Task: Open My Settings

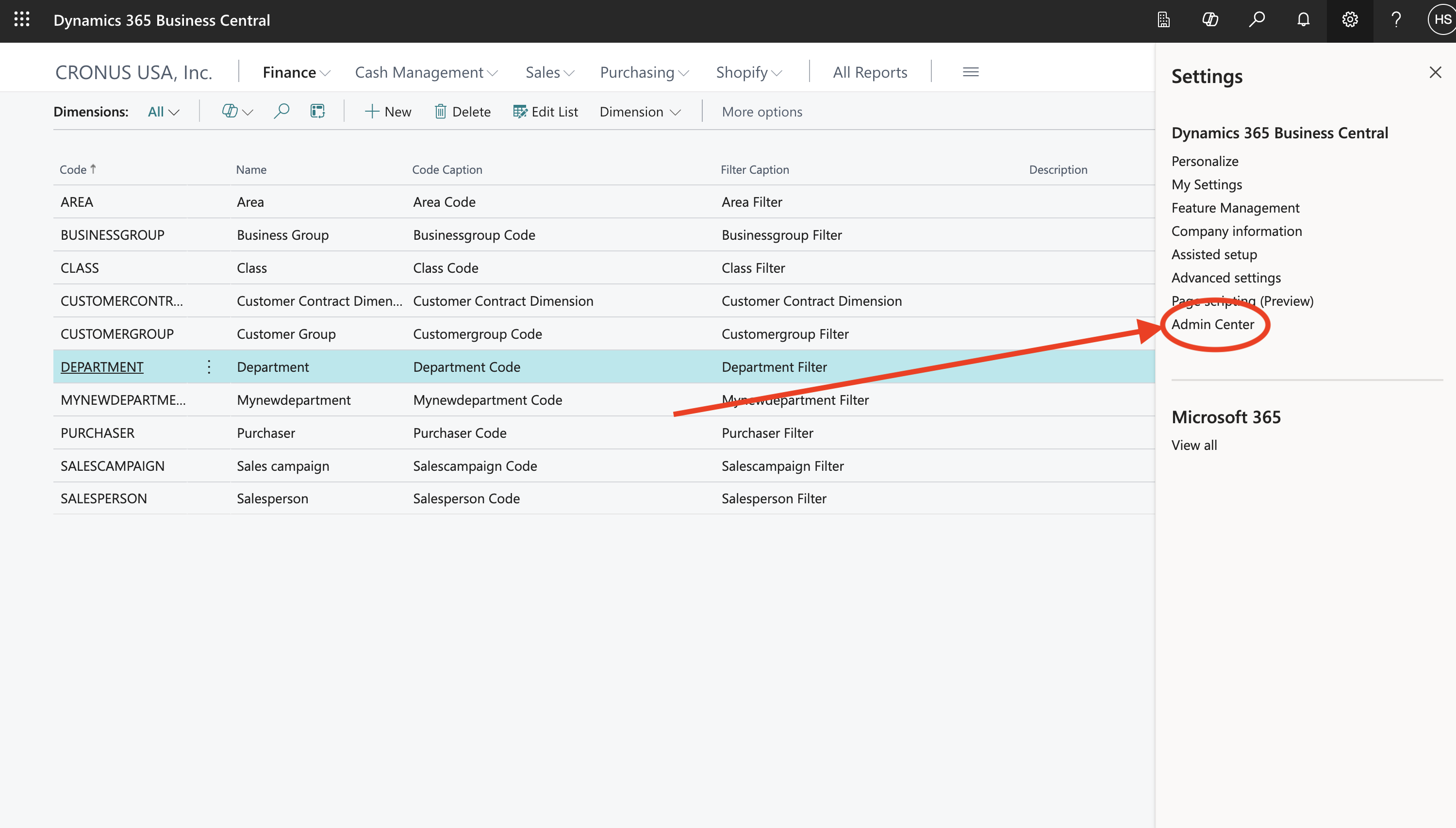Action: point(1207,184)
